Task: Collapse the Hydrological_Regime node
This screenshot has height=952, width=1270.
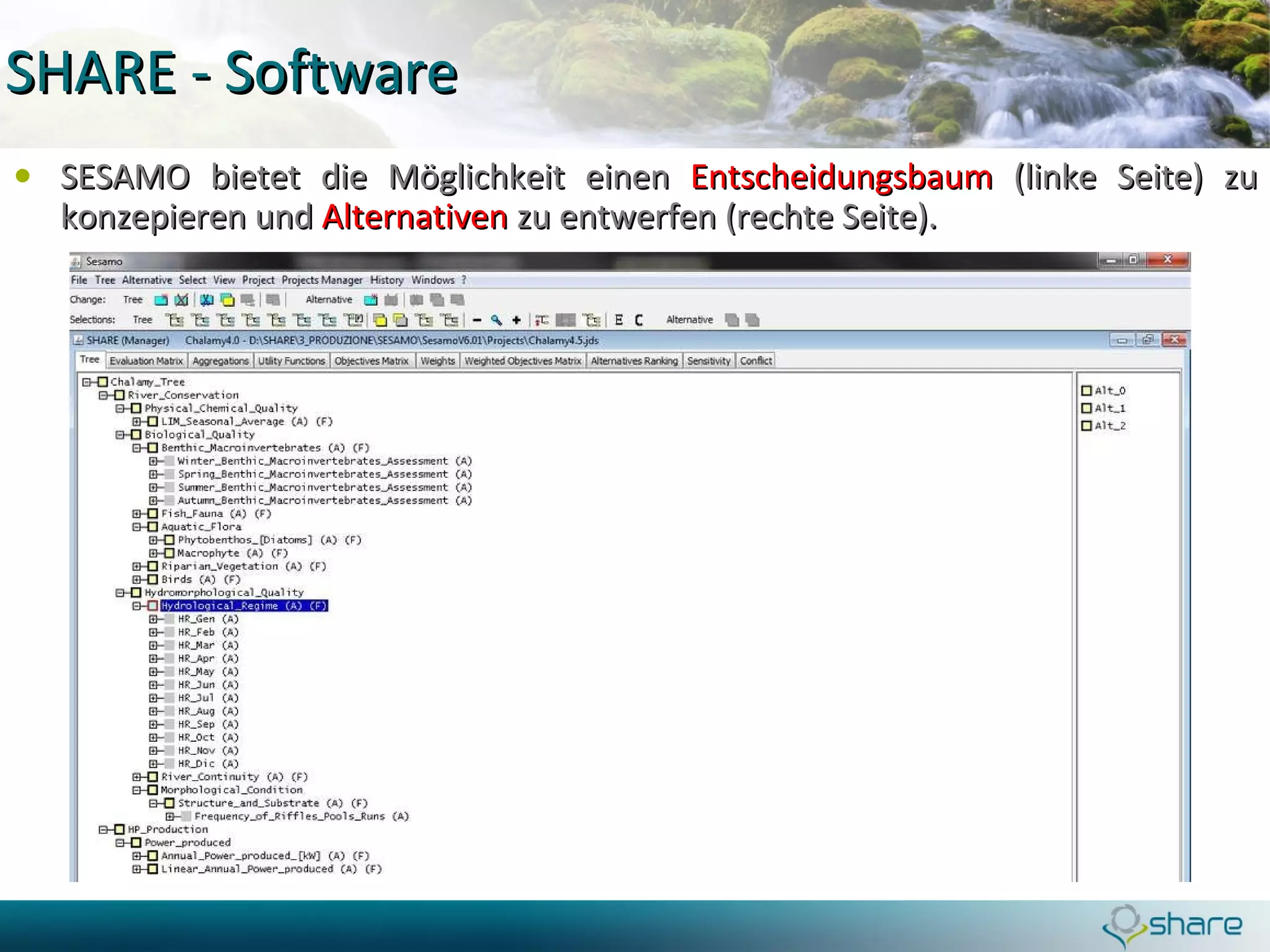Action: click(x=136, y=606)
